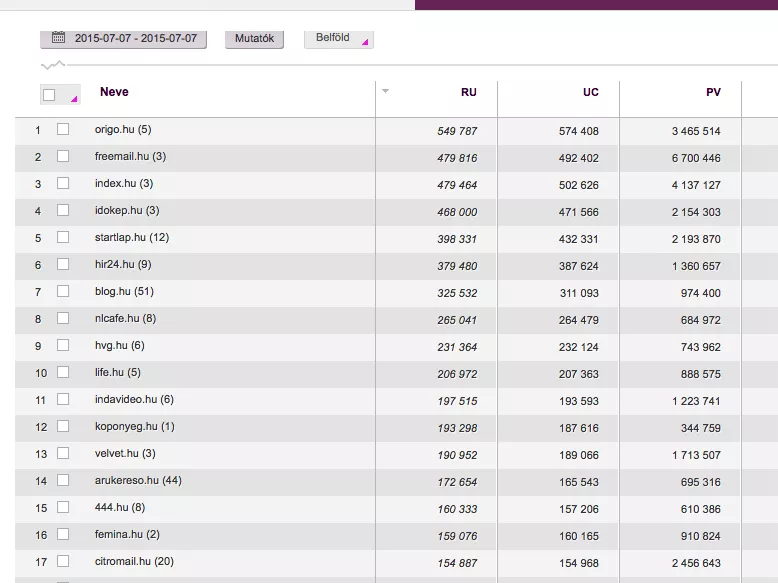Viewport: 778px width, 583px height.
Task: Check the freemail.hu row checkbox
Action: pyautogui.click(x=63, y=156)
